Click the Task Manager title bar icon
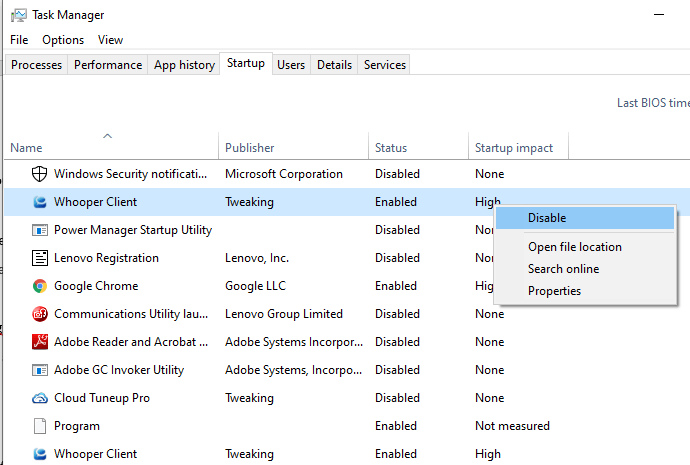The height and width of the screenshot is (465, 690). pos(18,15)
